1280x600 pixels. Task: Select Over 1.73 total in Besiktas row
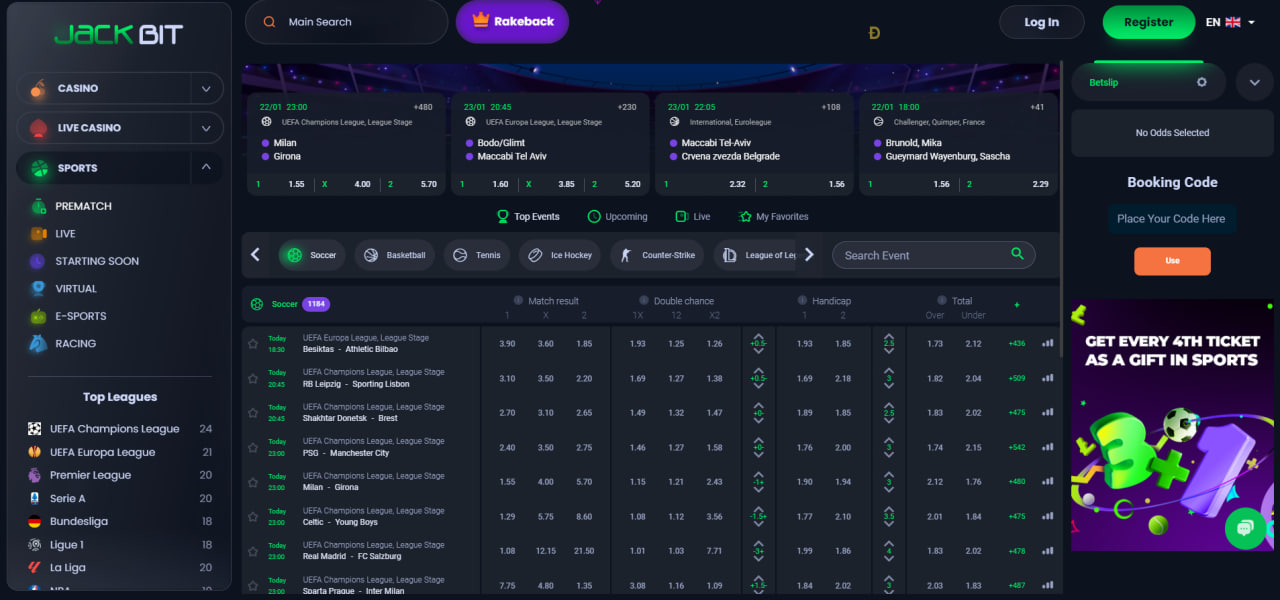point(935,343)
